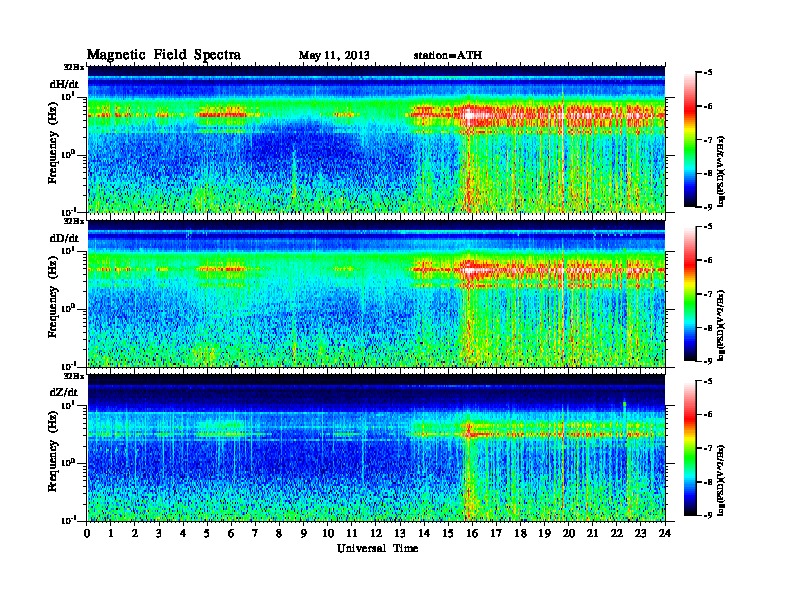Click time axis tick label "15"

pyautogui.click(x=448, y=533)
